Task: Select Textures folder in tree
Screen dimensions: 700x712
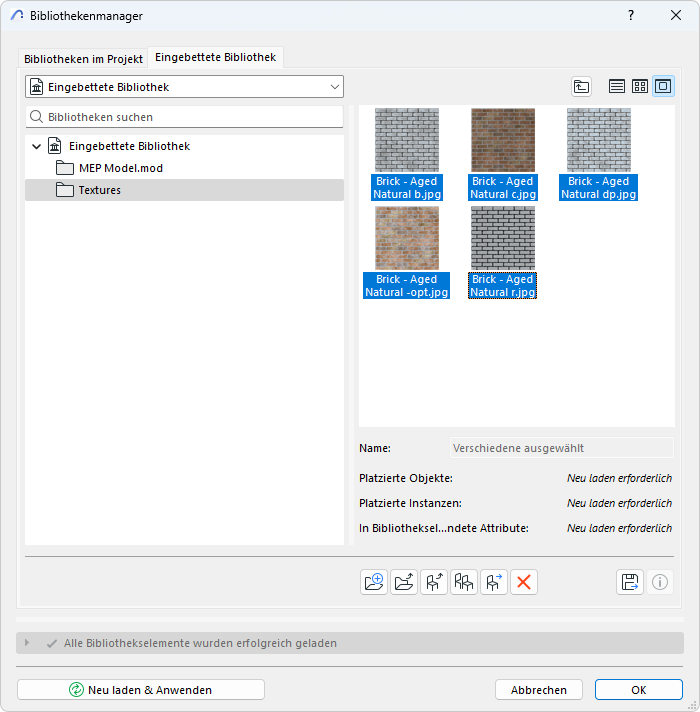Action: tap(184, 190)
